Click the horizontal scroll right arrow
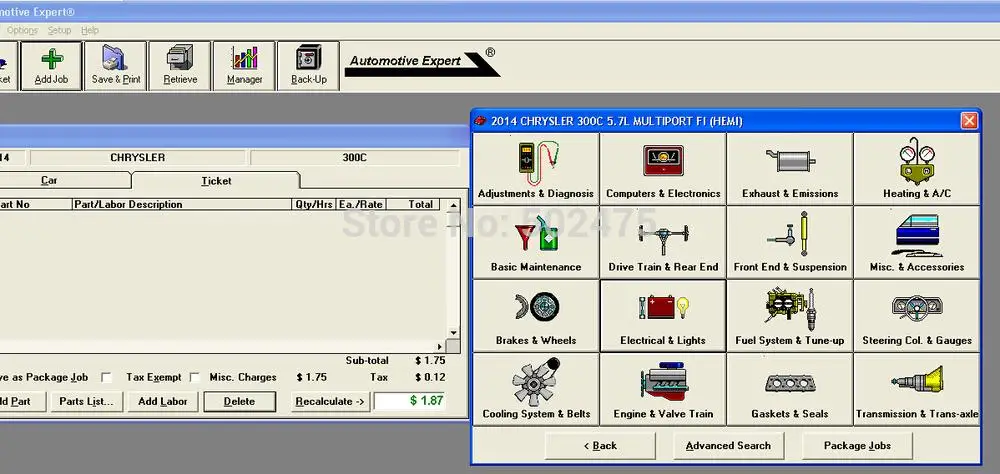1000x474 pixels. [439, 346]
